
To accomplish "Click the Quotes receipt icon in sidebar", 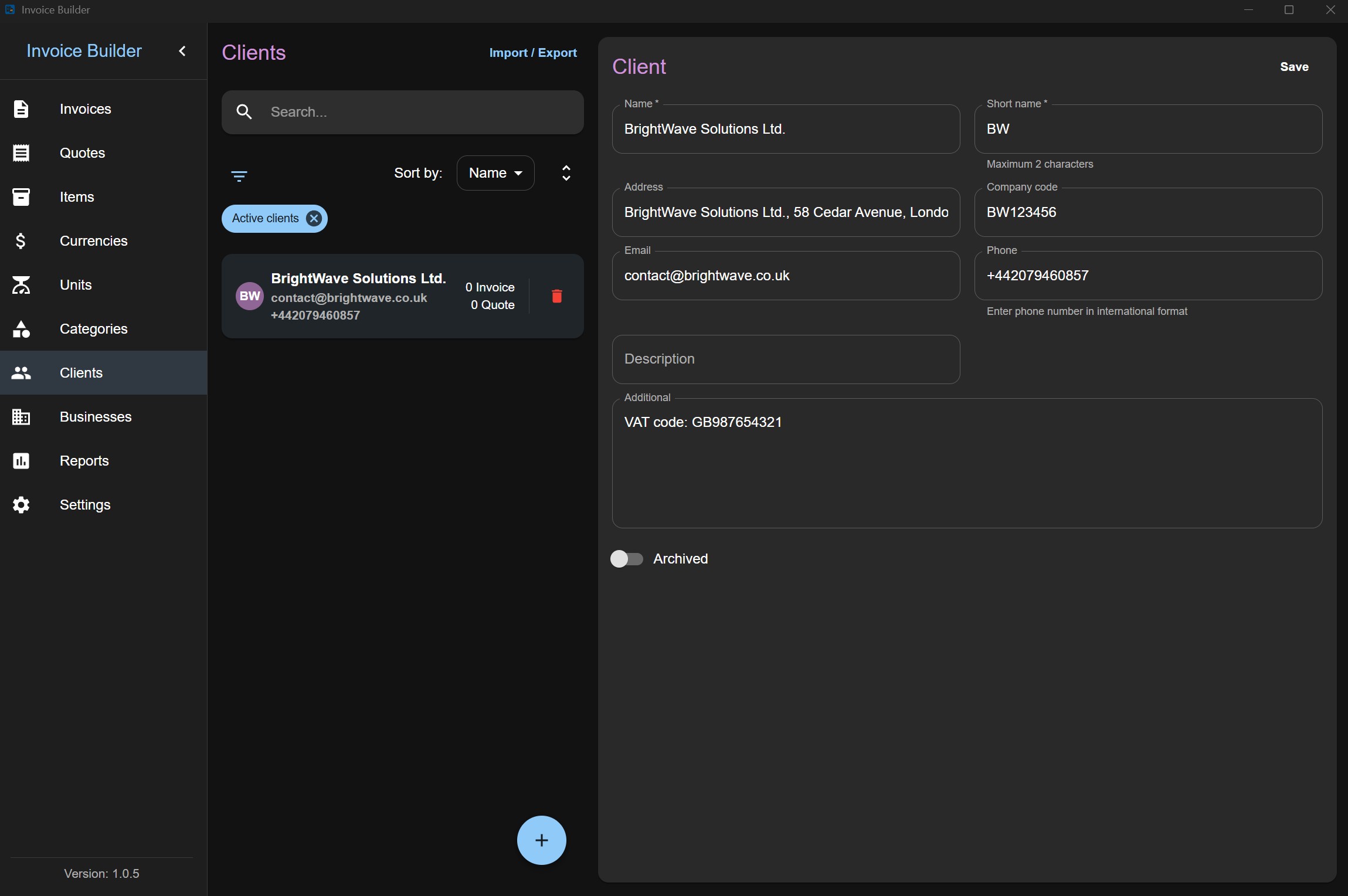I will [x=21, y=153].
